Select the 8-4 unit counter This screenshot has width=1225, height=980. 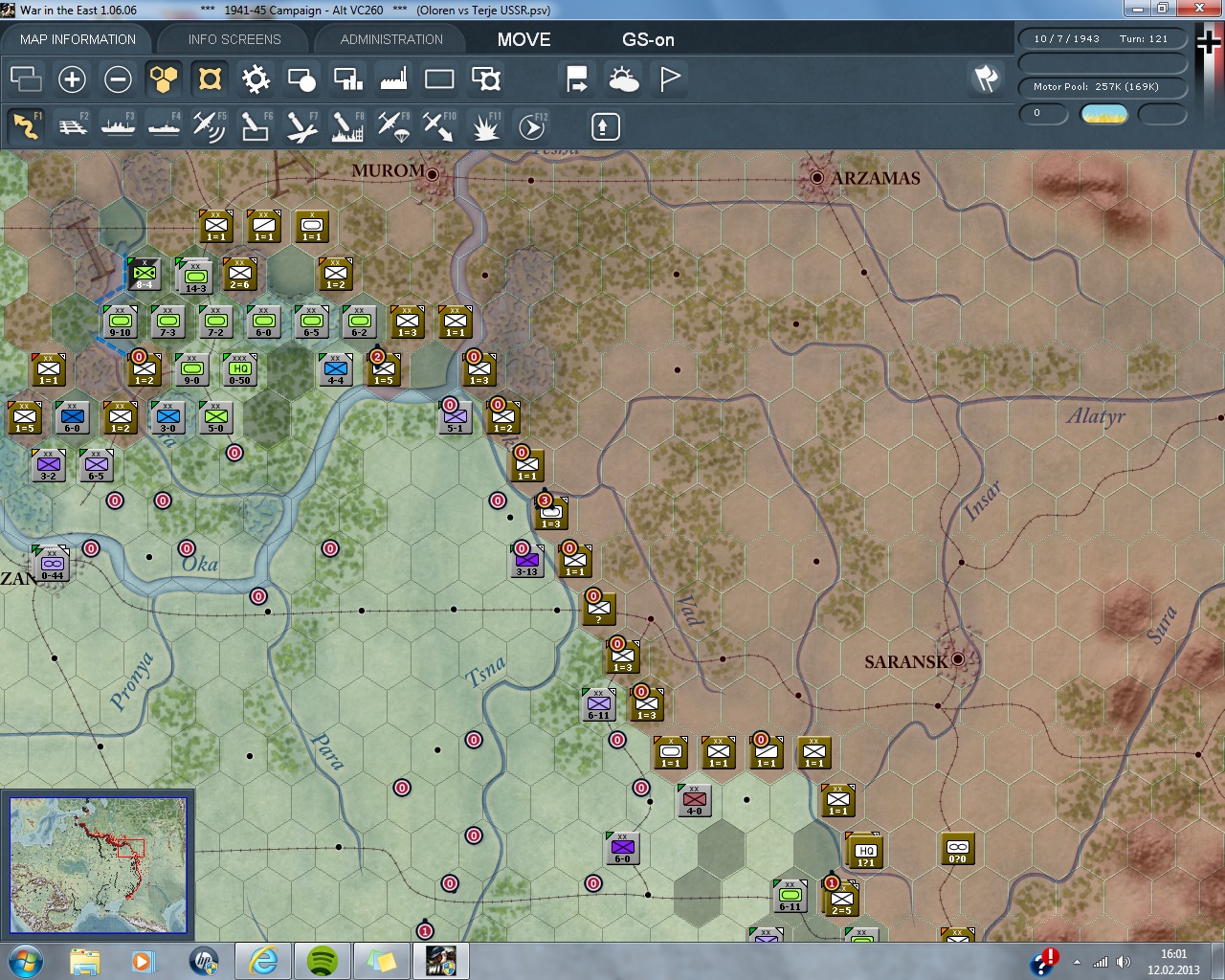144,274
